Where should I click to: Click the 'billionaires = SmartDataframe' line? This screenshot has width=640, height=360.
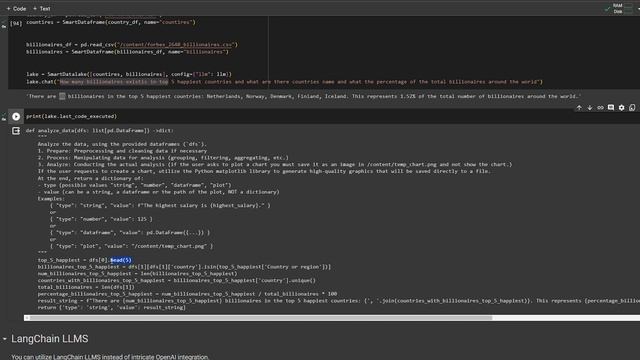tap(127, 52)
